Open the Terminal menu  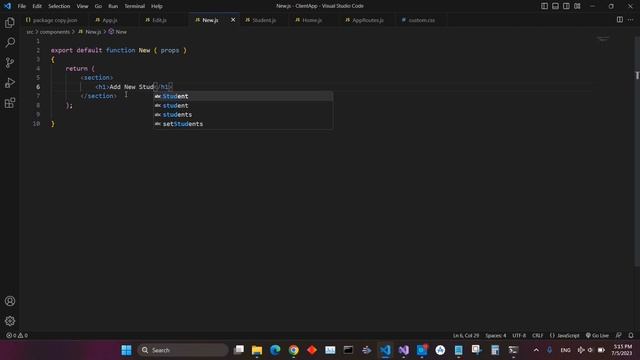tap(135, 6)
